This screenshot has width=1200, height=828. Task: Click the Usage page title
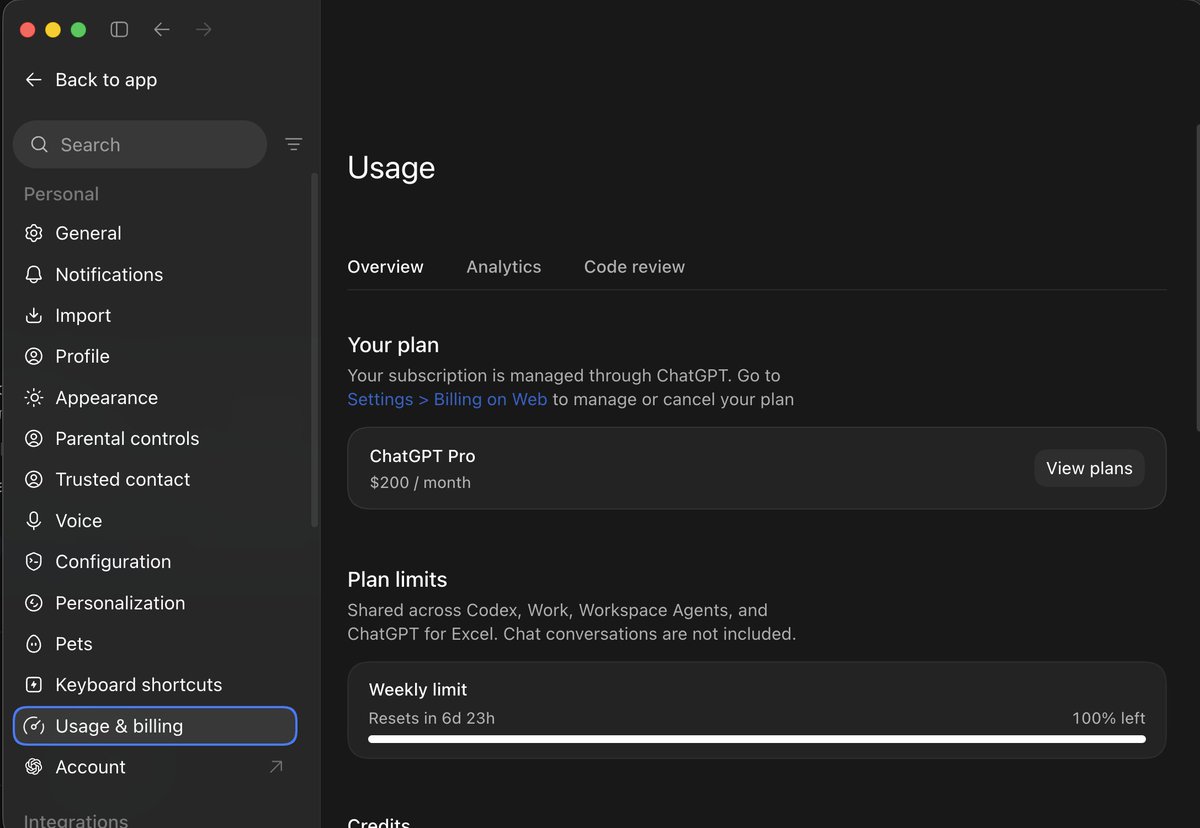click(391, 168)
